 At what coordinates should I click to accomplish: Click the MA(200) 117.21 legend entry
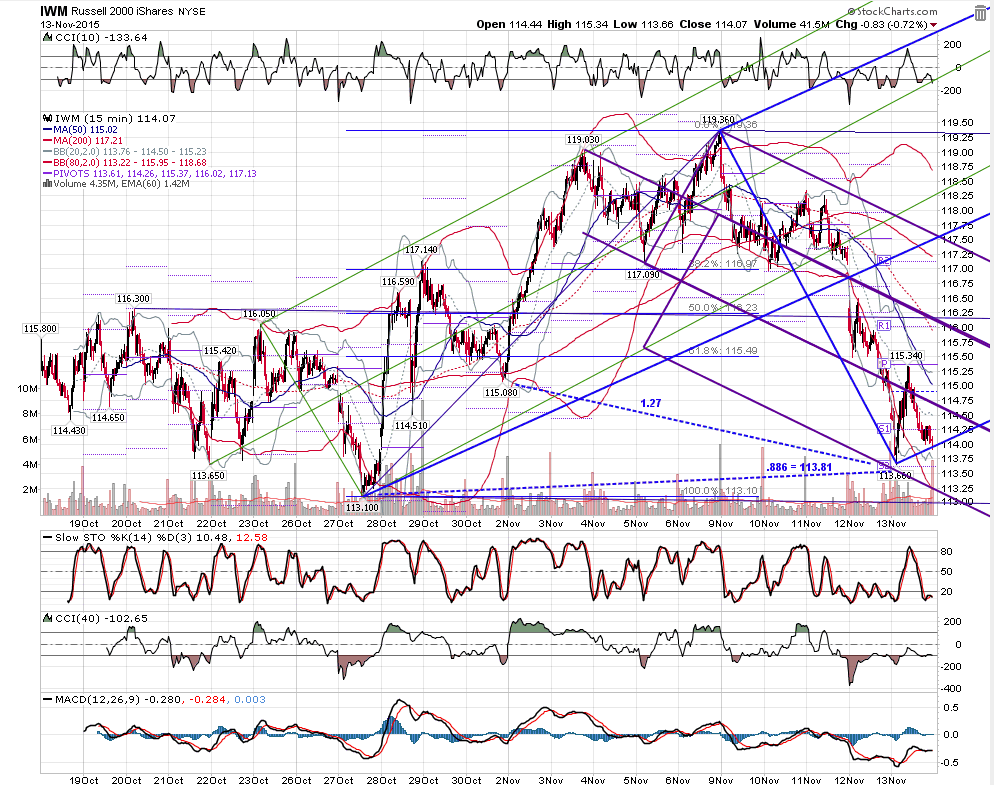click(x=83, y=140)
